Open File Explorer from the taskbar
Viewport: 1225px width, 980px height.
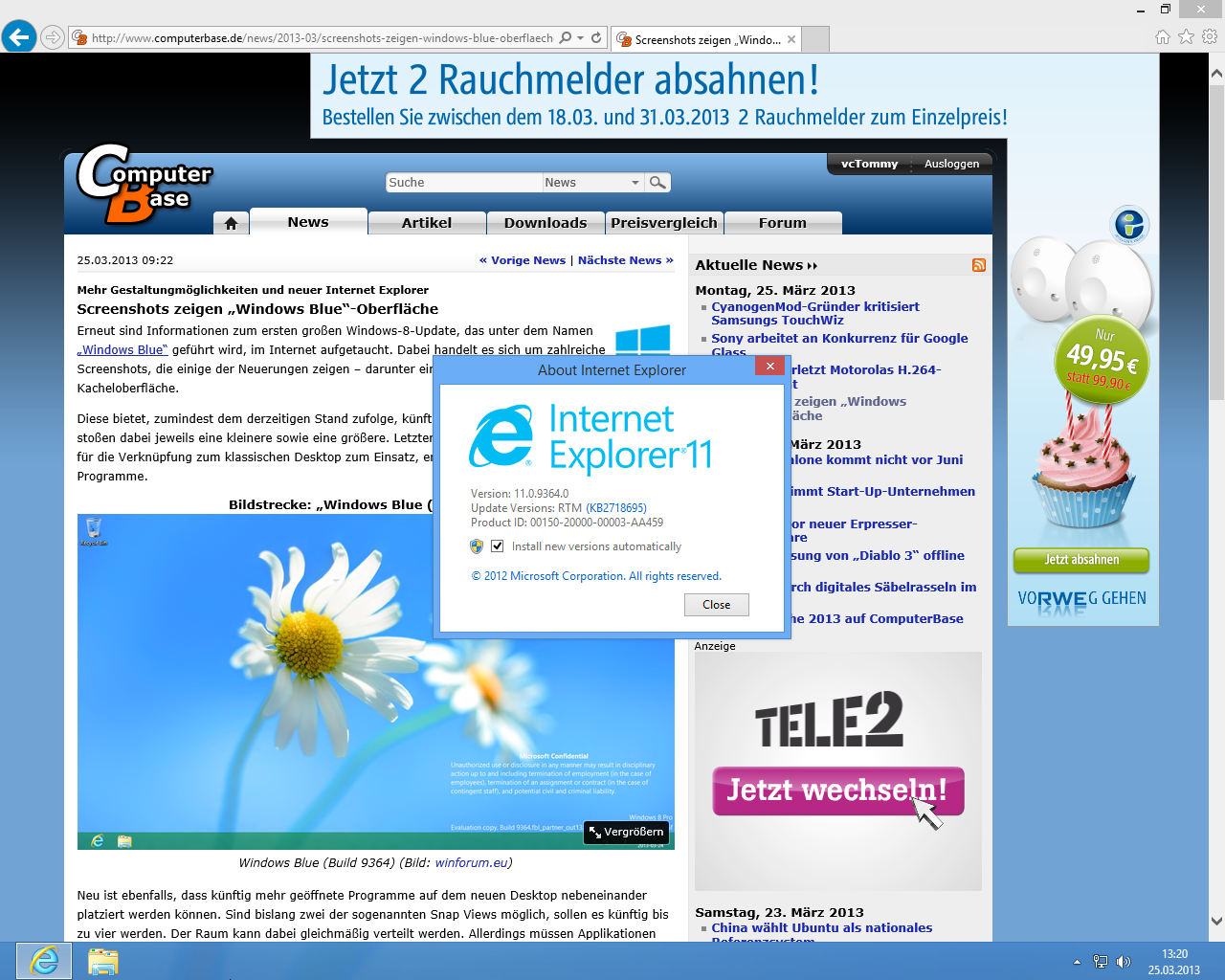click(102, 961)
